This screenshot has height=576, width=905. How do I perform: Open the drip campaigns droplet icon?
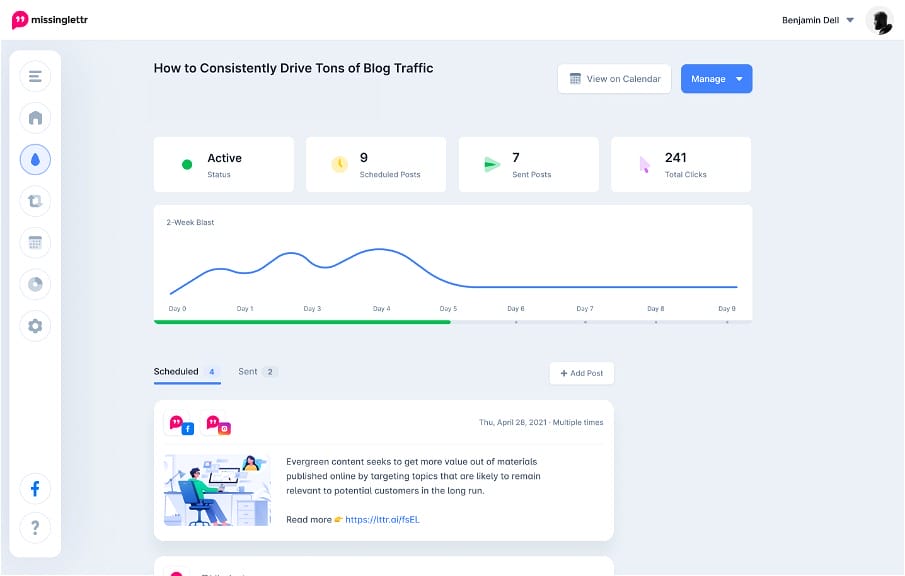pyautogui.click(x=35, y=159)
